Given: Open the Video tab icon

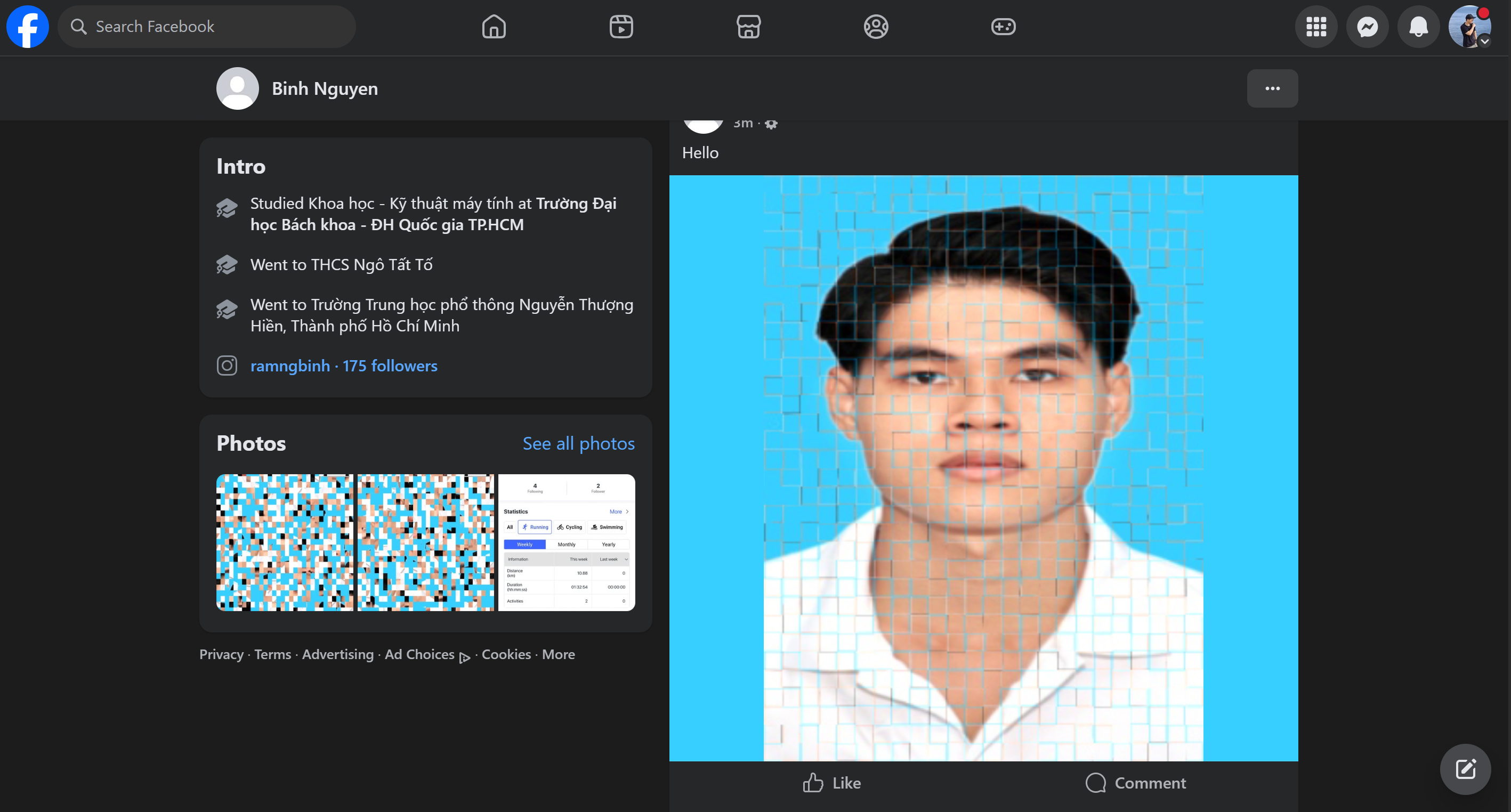Looking at the screenshot, I should pyautogui.click(x=620, y=27).
